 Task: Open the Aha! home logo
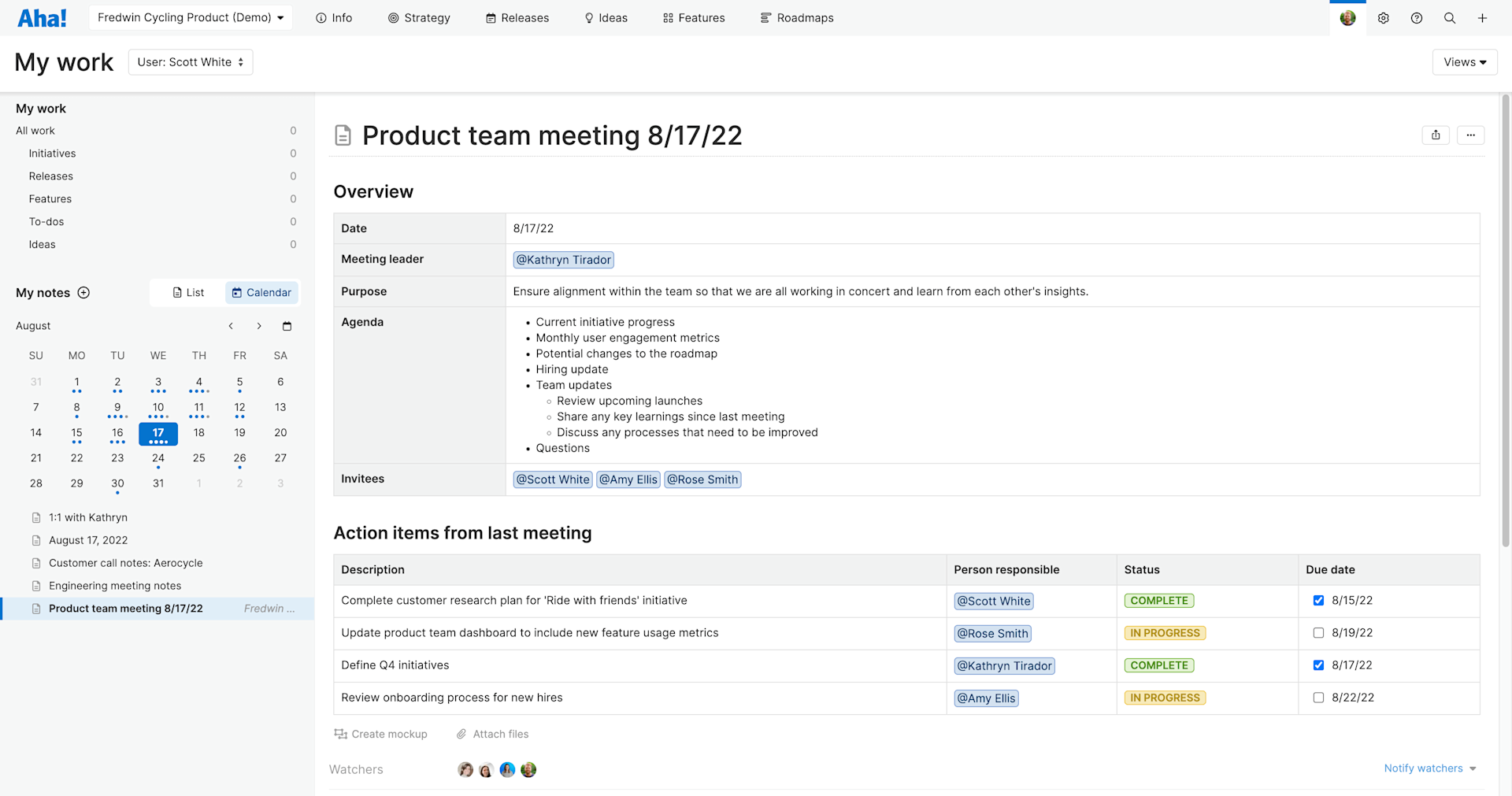click(41, 17)
